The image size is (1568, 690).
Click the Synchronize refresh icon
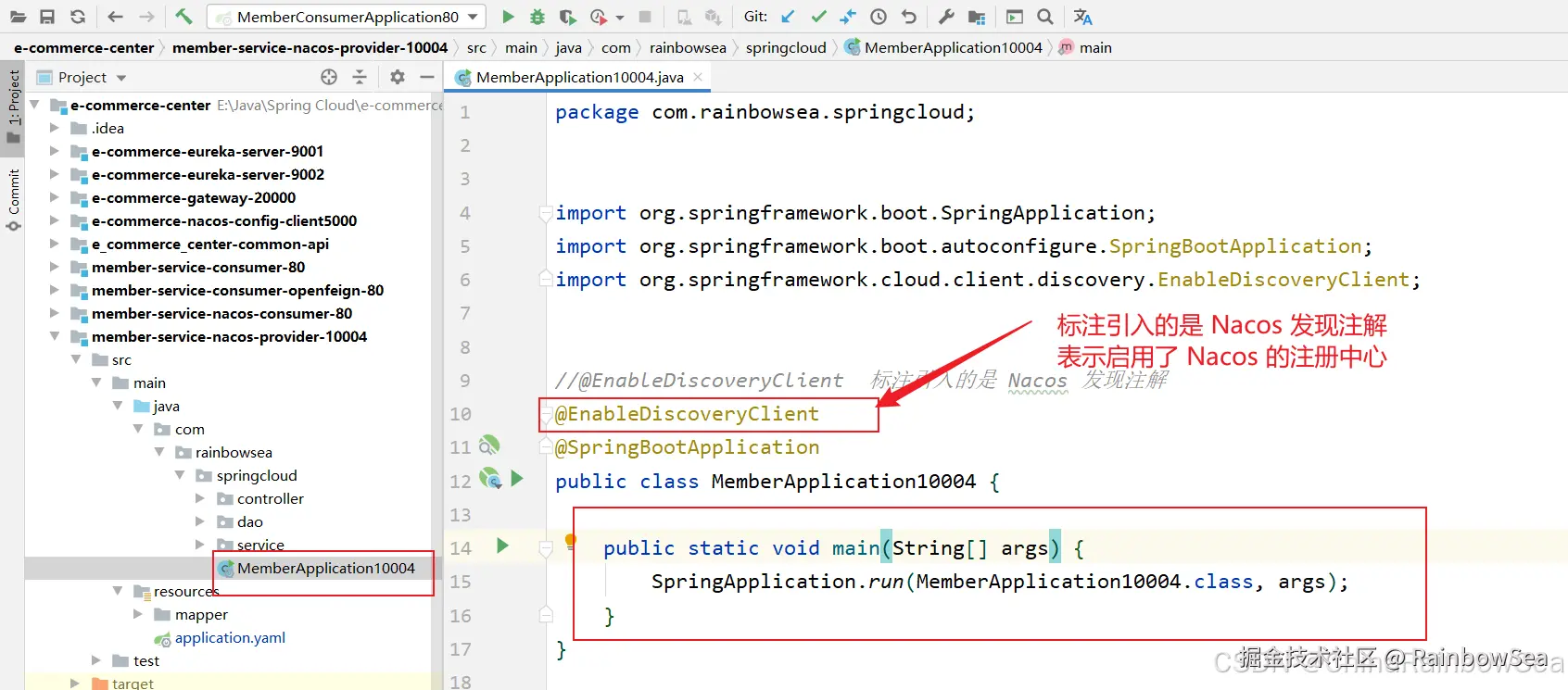(x=78, y=17)
